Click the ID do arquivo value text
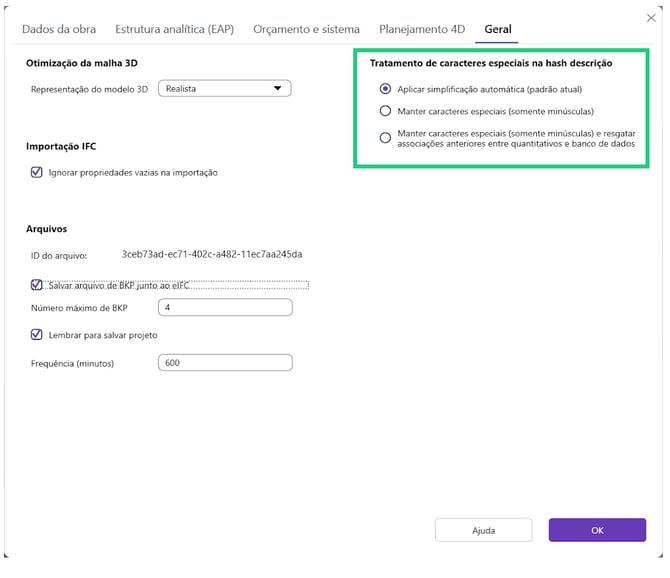Viewport: 670px width, 578px height. 218,255
